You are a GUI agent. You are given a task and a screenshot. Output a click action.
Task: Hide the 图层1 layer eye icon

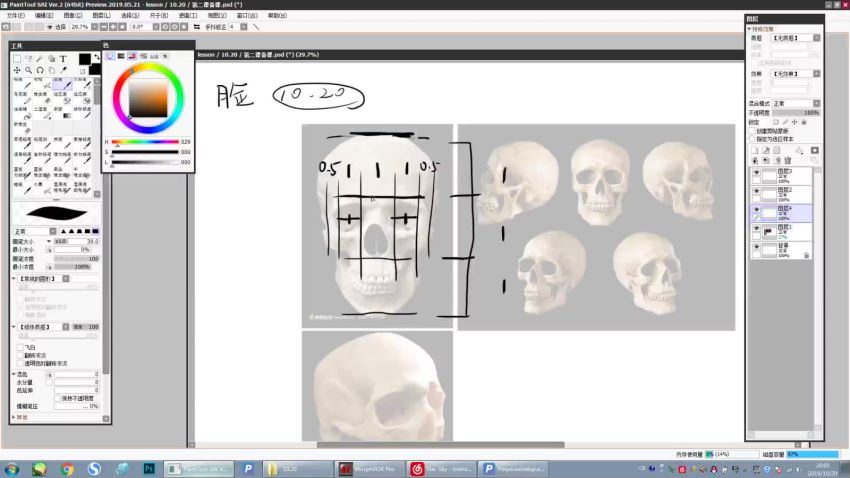756,228
